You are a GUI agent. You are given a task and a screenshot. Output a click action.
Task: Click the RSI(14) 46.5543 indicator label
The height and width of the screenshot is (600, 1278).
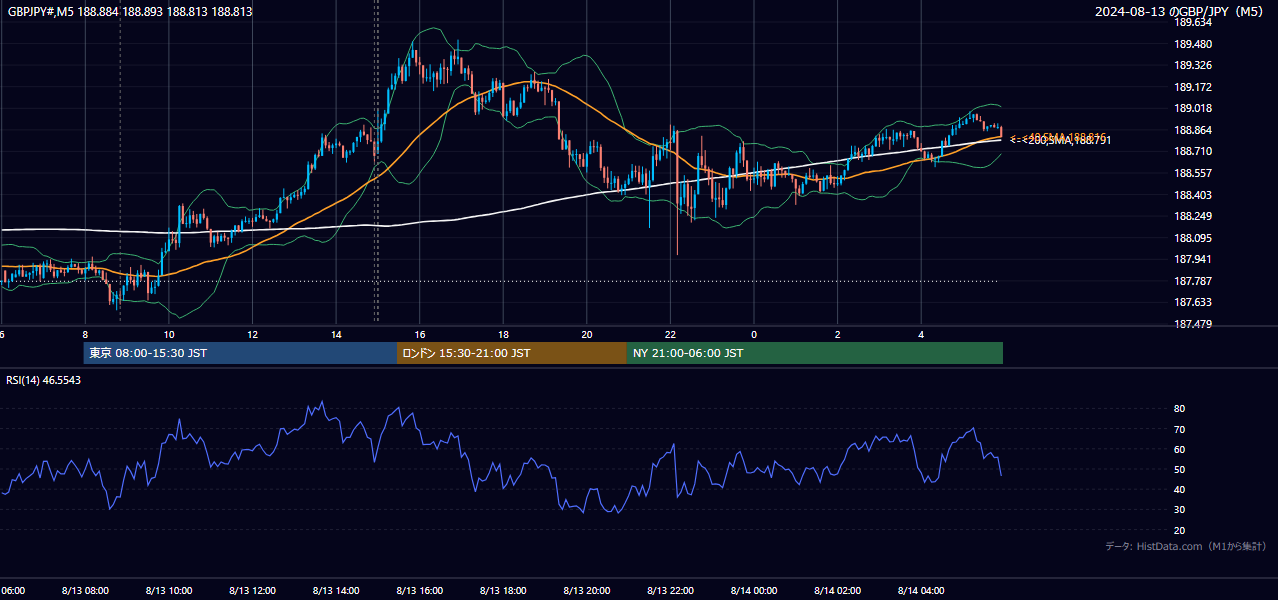[44, 380]
